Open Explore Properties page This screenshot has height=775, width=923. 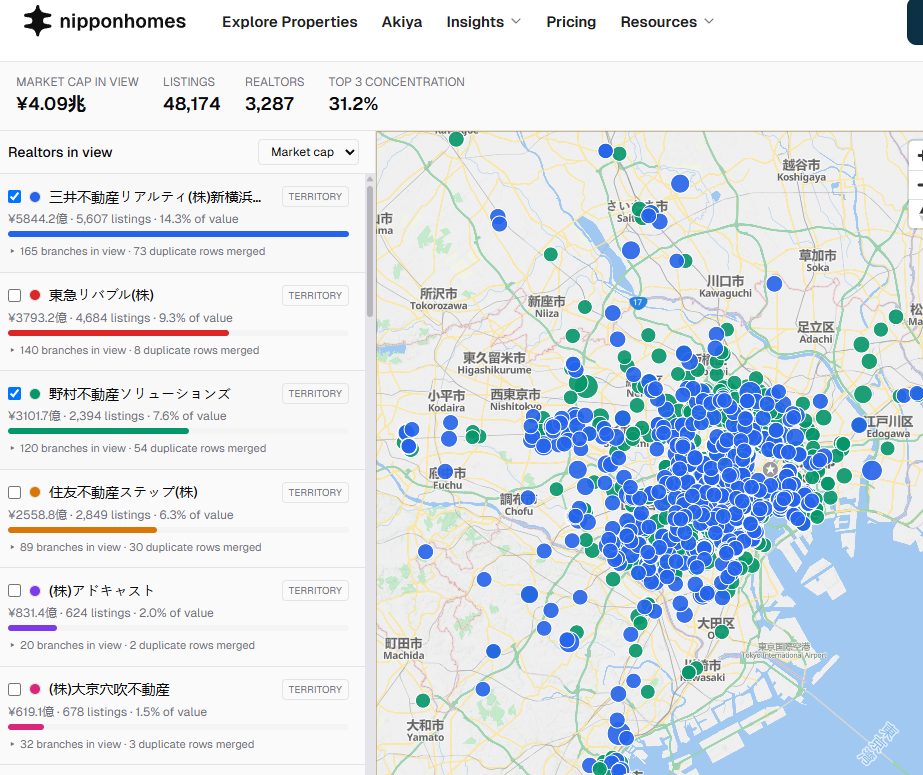290,22
